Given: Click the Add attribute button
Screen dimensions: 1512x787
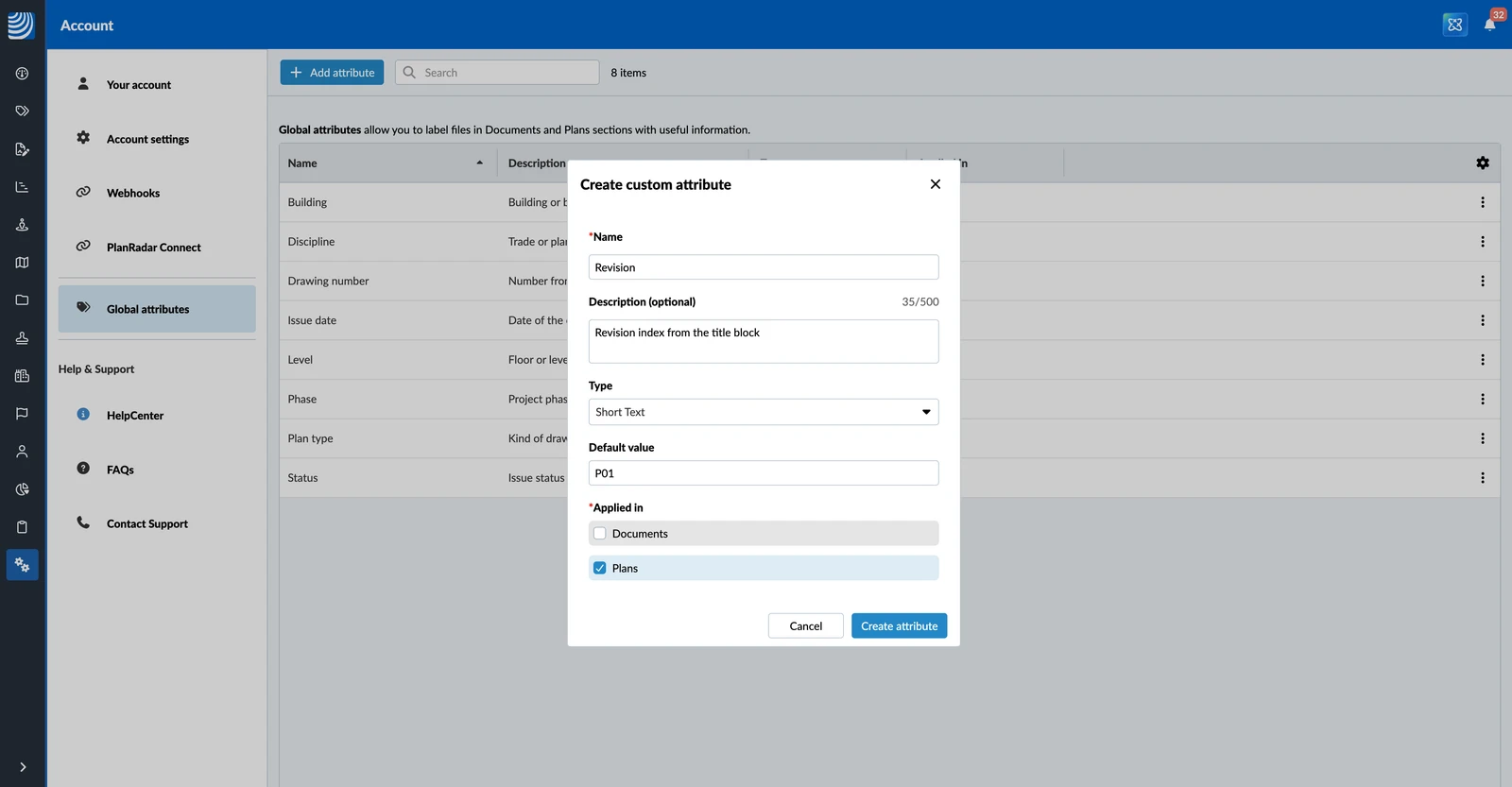Looking at the screenshot, I should coord(332,73).
